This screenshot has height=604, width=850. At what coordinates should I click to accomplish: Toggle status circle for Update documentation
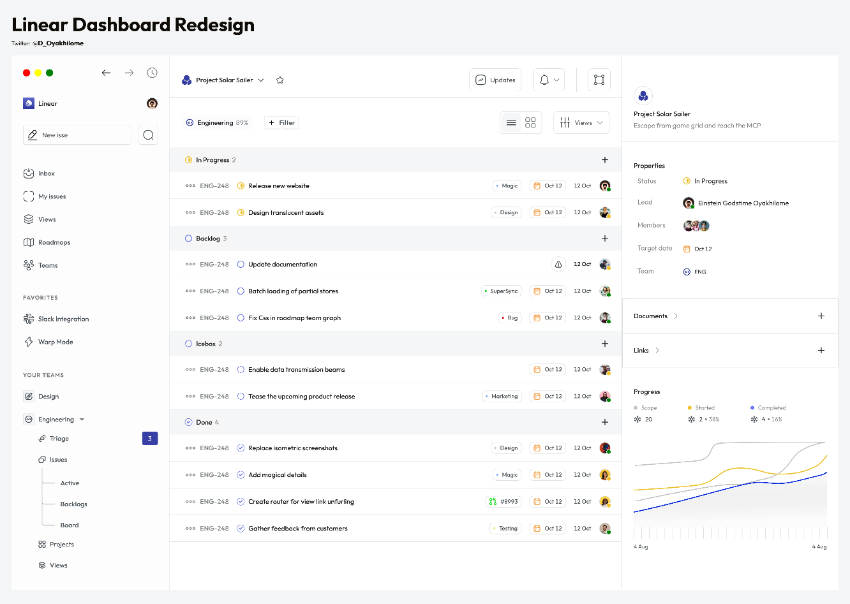(240, 264)
